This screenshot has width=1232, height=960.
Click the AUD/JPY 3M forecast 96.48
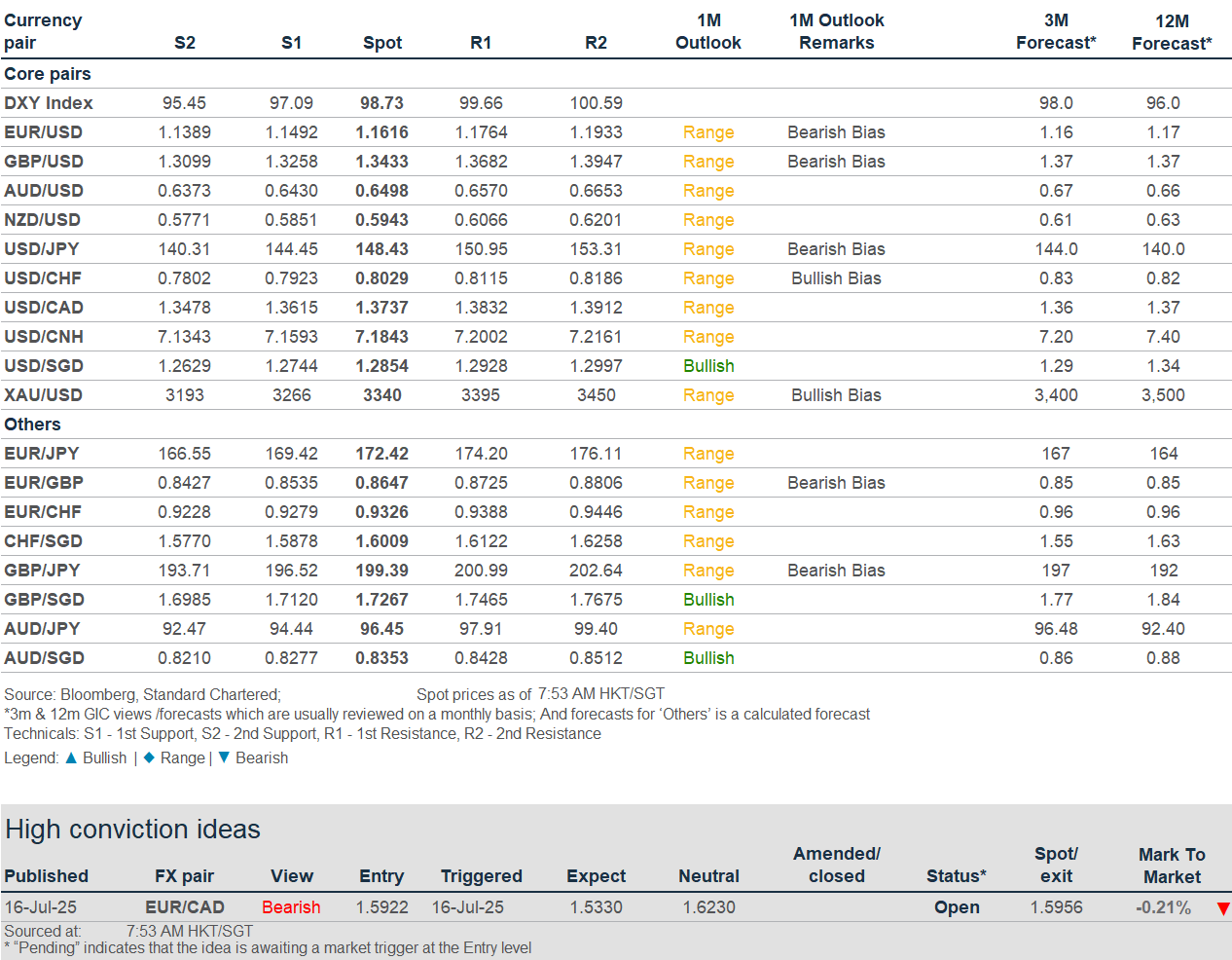coord(1056,629)
